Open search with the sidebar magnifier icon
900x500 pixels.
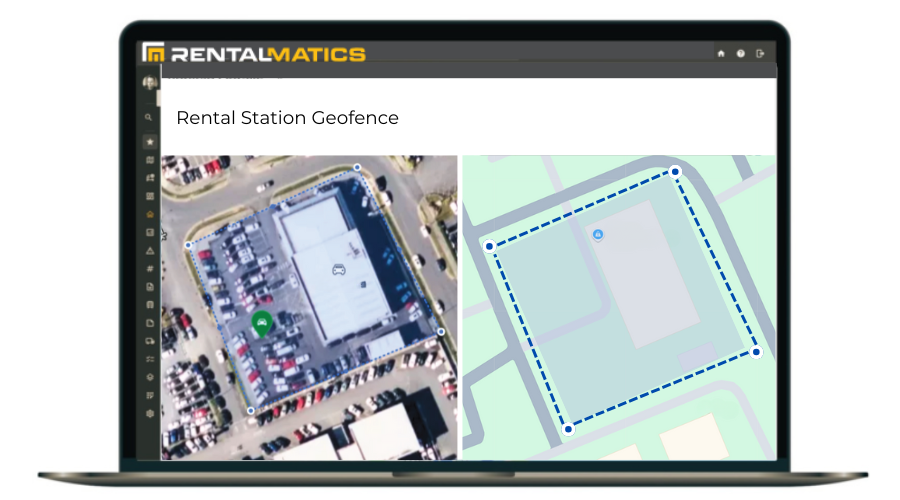(x=149, y=117)
